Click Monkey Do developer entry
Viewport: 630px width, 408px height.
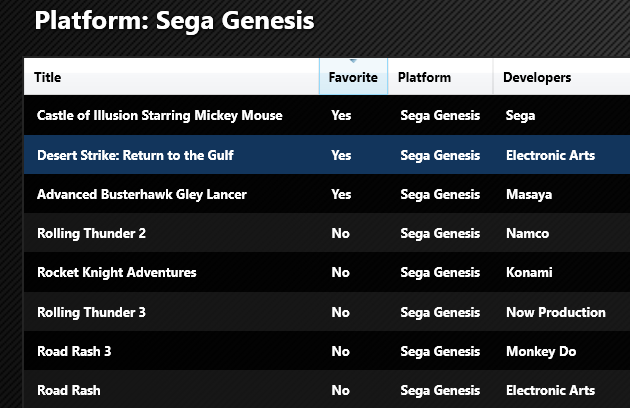541,351
